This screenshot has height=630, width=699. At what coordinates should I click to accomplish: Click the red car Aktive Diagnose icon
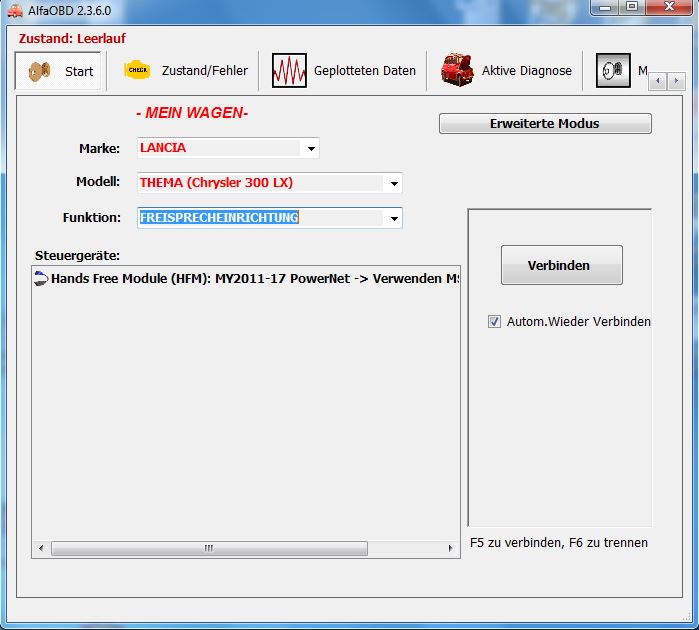click(457, 70)
